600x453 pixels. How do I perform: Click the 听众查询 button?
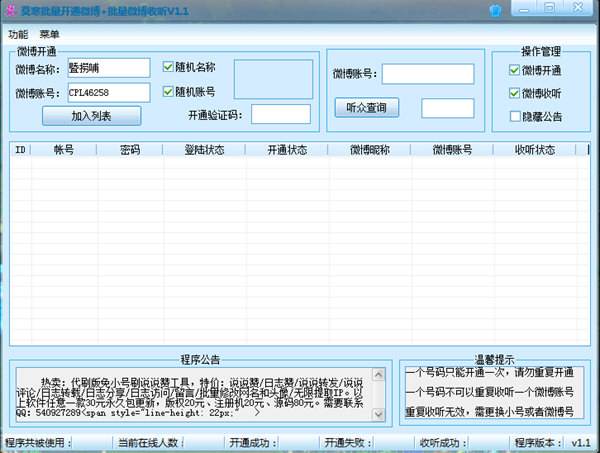(367, 108)
